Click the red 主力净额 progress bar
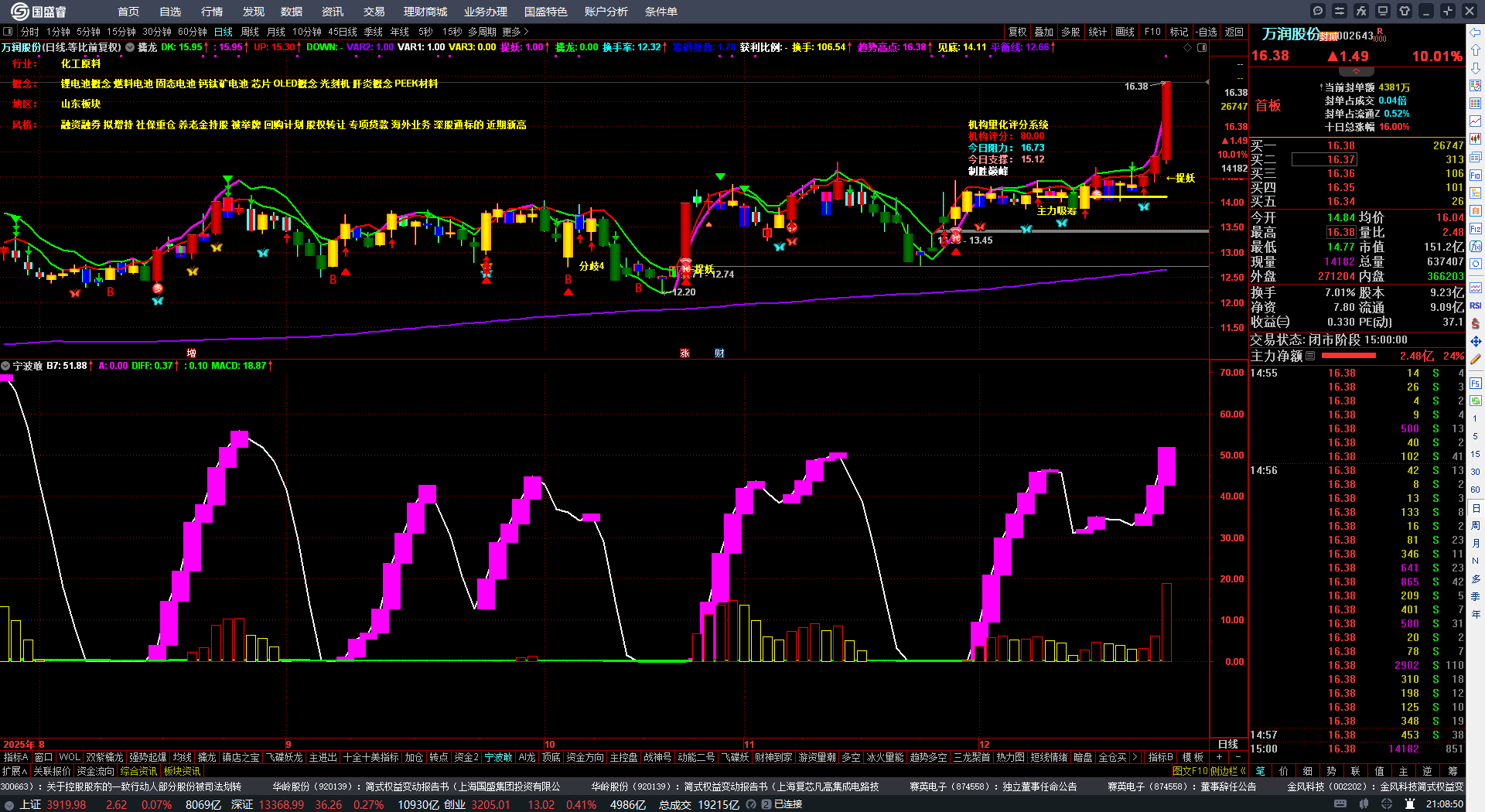Image resolution: width=1485 pixels, height=812 pixels. click(1349, 357)
